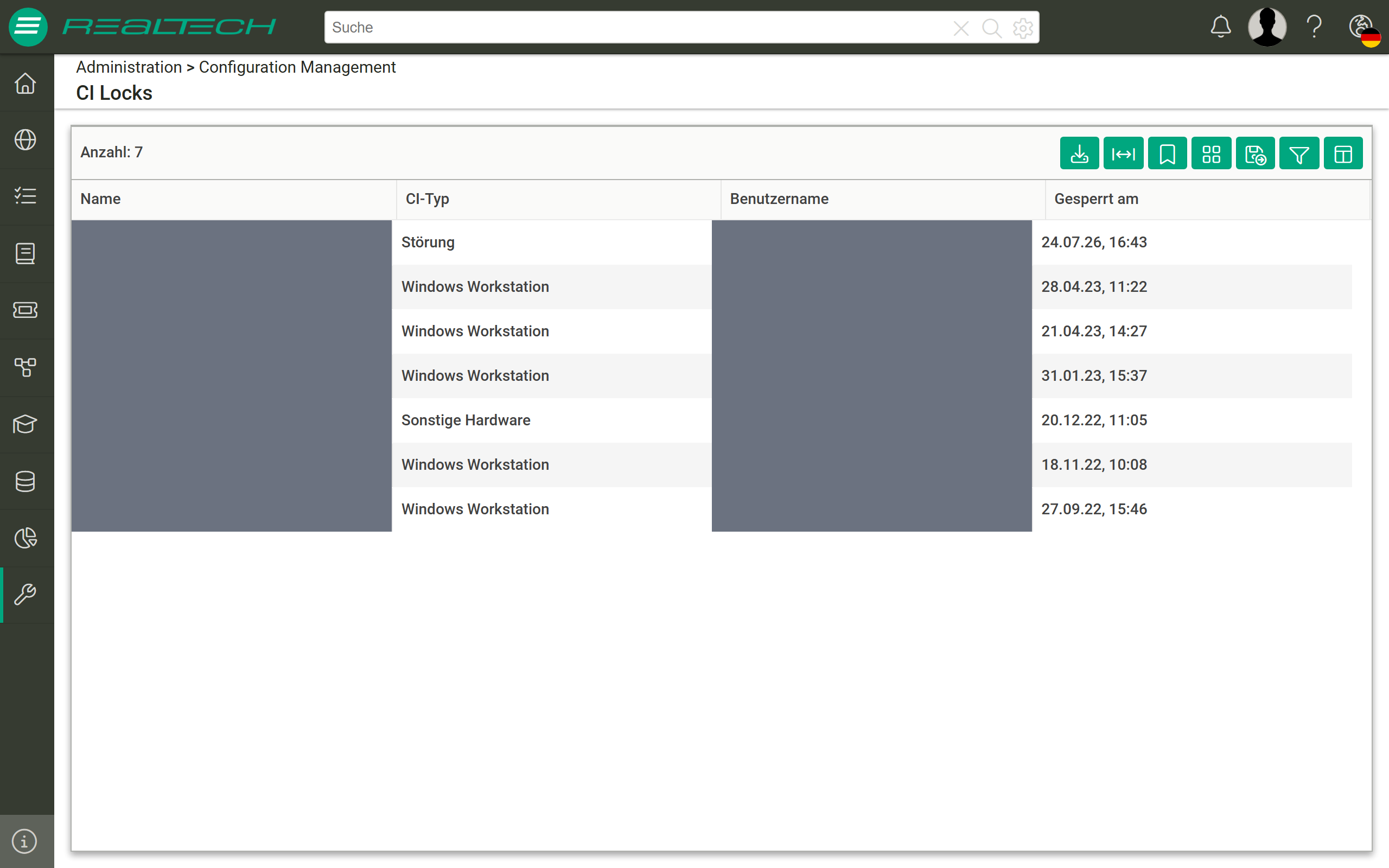Viewport: 1389px width, 868px height.
Task: Click the Administration breadcrumb link
Action: click(x=129, y=67)
